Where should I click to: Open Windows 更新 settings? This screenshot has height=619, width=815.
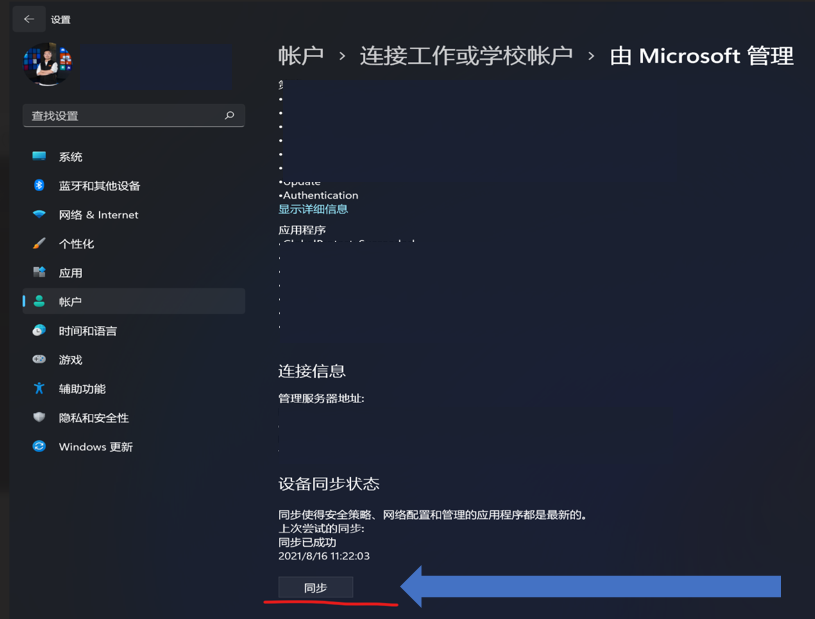[x=95, y=446]
